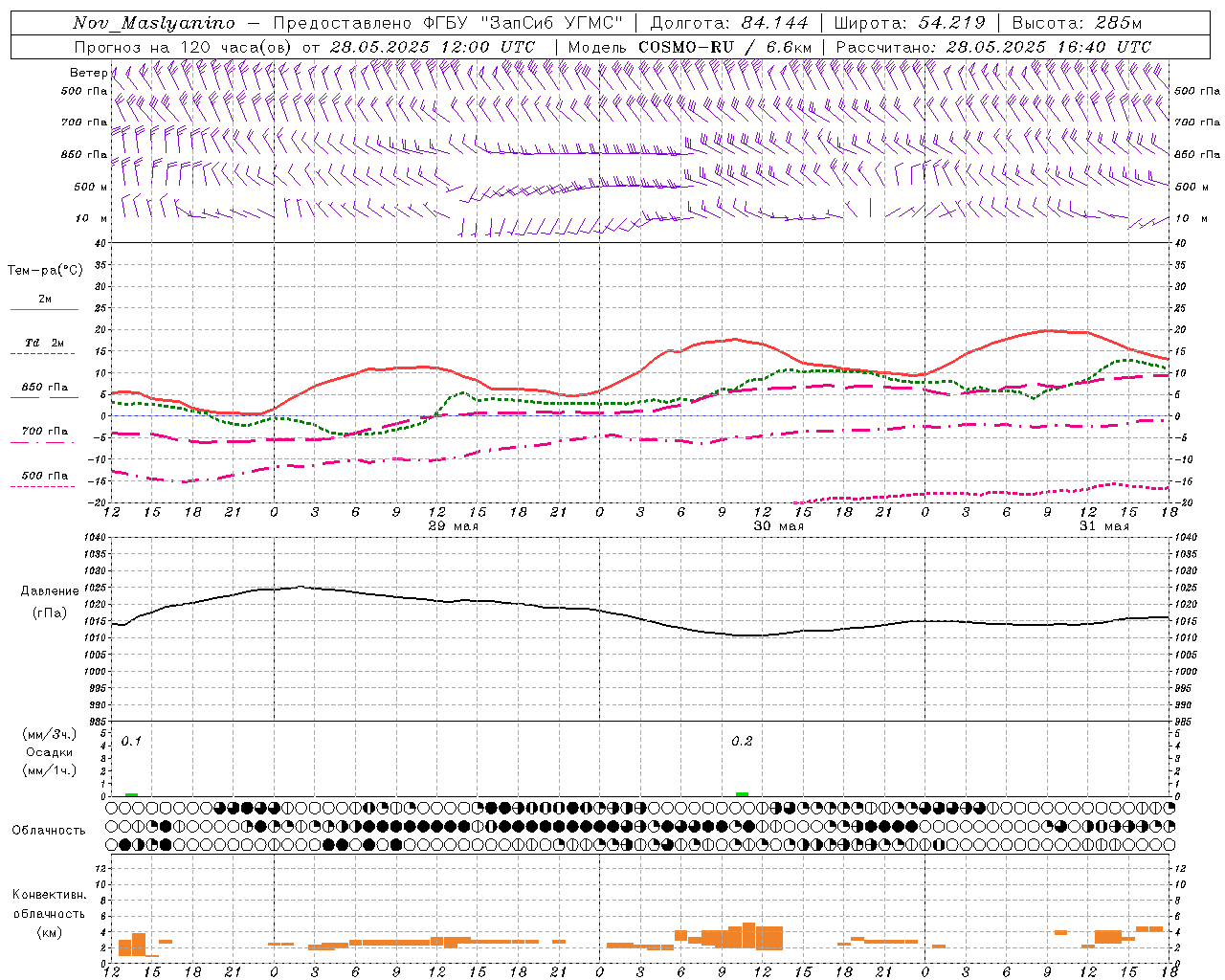Click the forecast start 28.05.2025 12:00 UTC
1225x980 pixels.
pos(432,47)
